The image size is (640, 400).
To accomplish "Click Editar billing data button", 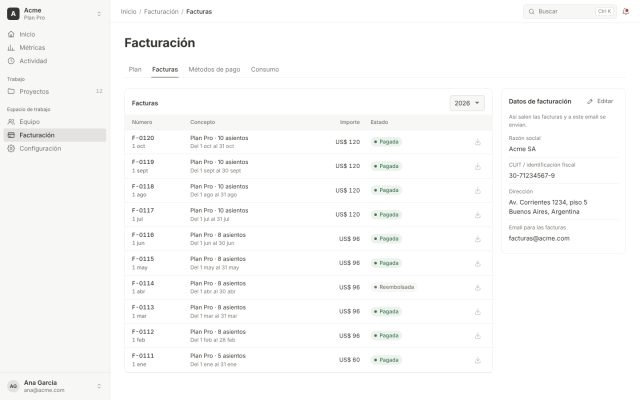I will coord(600,101).
